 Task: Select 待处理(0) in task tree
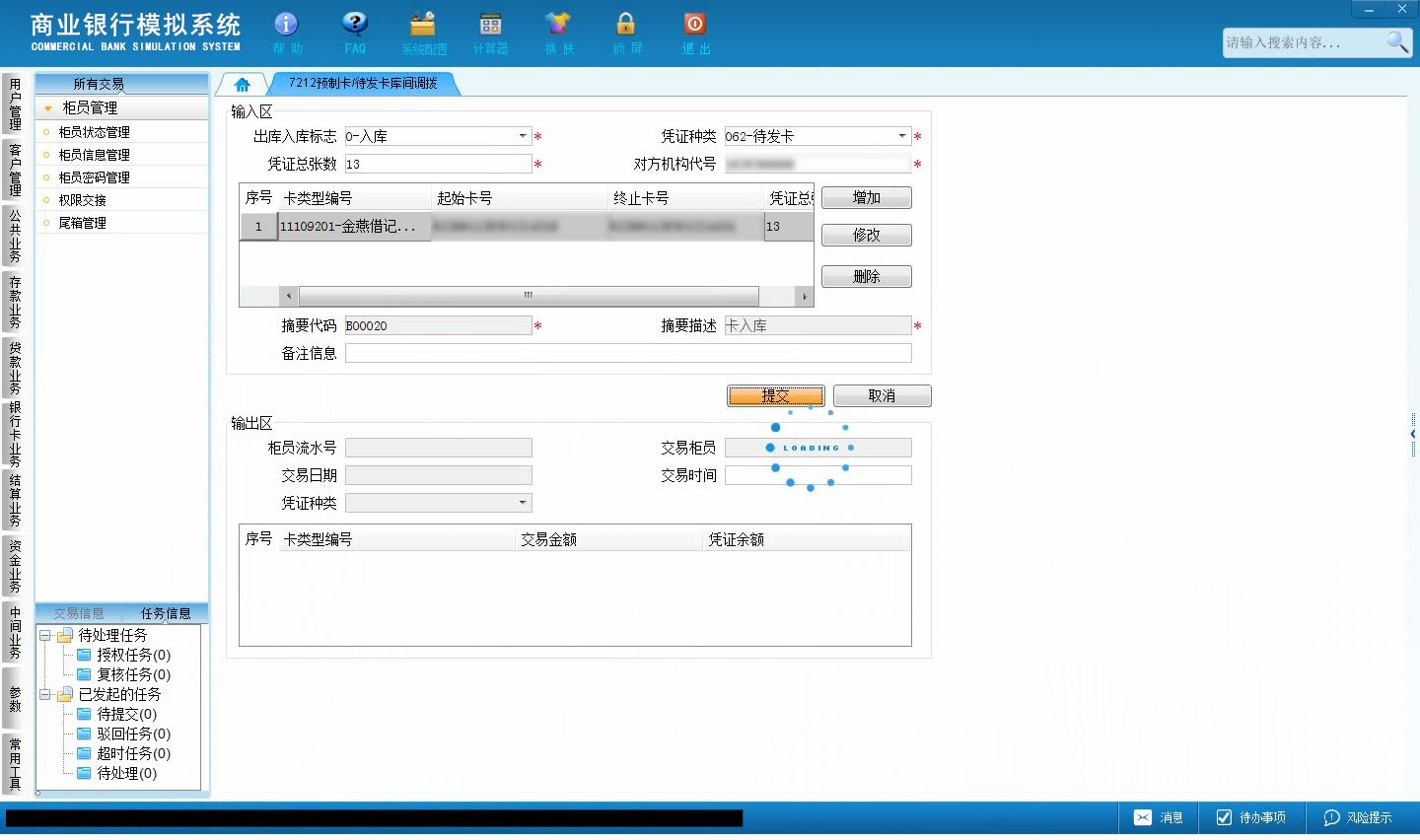(126, 773)
